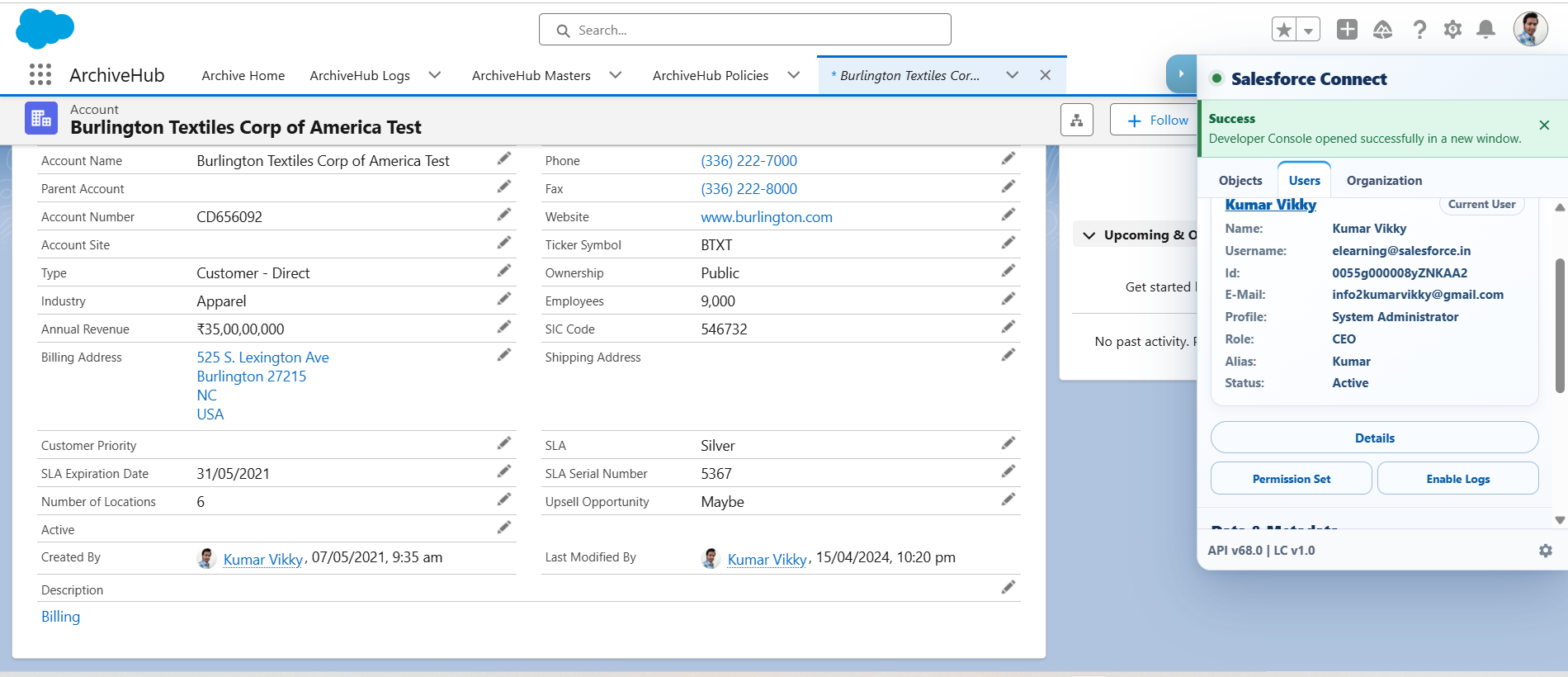Open the Burlington Textiles tab dropdown chevron
This screenshot has height=677, width=1568.
[1013, 75]
